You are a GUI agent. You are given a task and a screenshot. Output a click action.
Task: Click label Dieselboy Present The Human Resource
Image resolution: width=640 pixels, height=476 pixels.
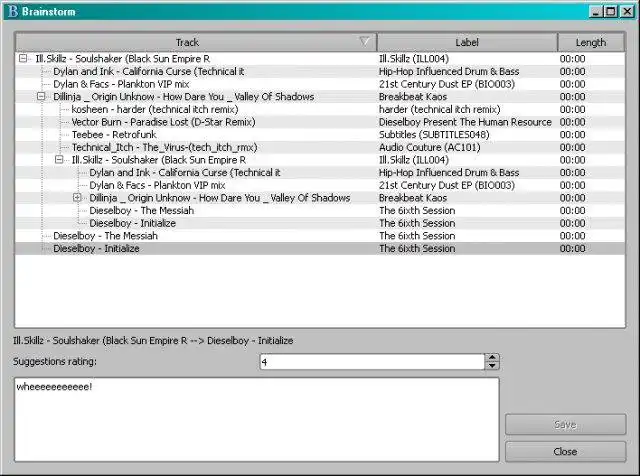(x=465, y=122)
